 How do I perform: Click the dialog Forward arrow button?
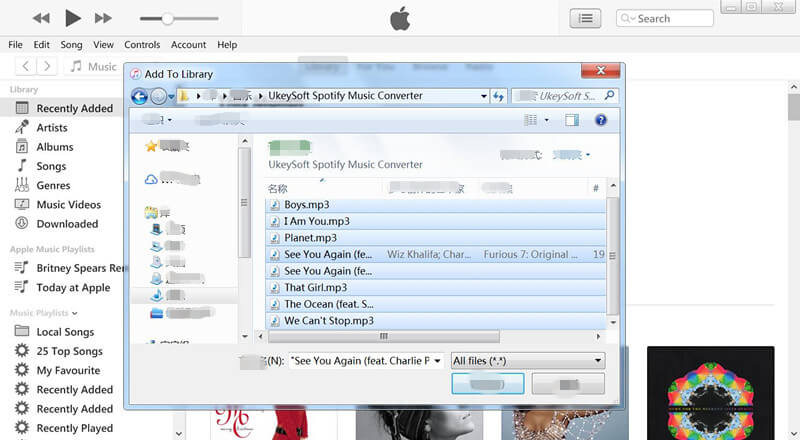coord(159,96)
